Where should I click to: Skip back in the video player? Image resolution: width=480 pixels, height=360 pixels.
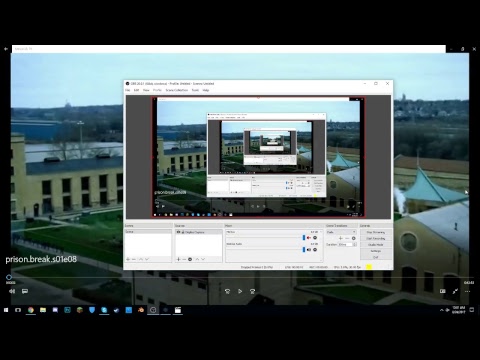(227, 291)
